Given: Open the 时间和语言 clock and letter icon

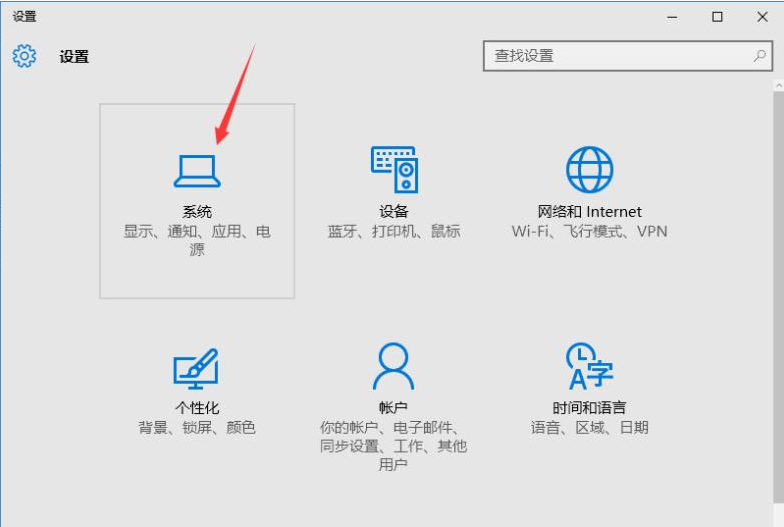Looking at the screenshot, I should (590, 366).
